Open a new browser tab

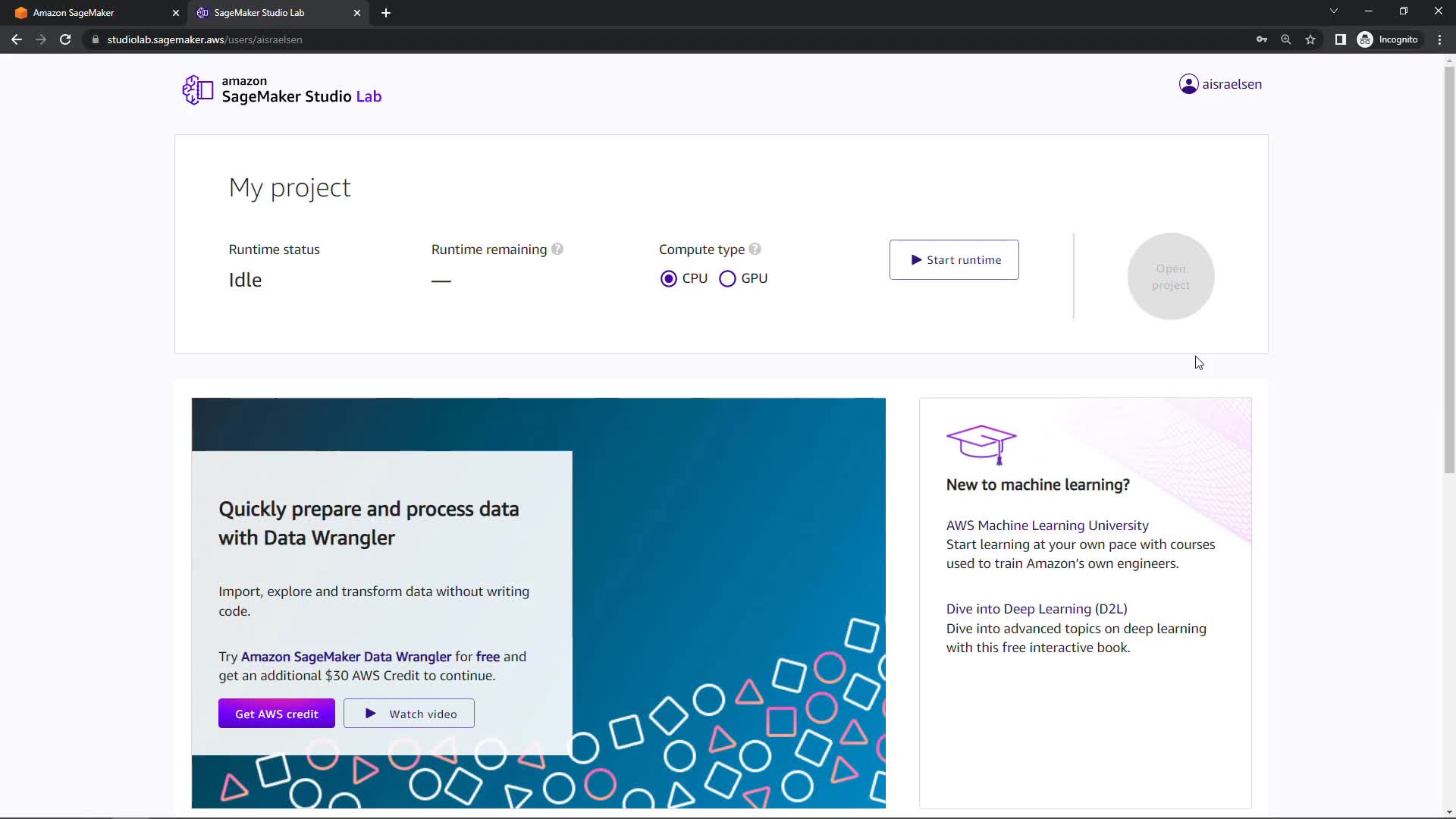point(386,13)
